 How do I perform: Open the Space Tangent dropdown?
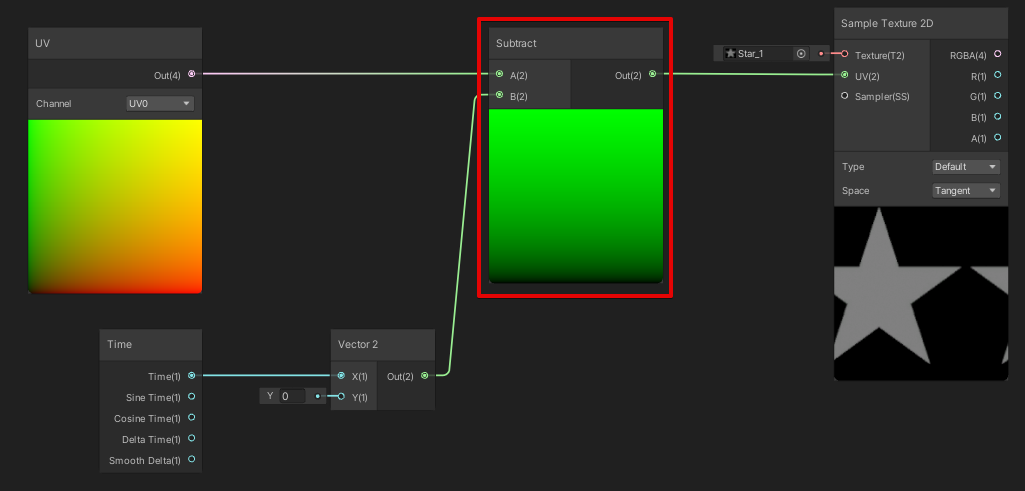(x=966, y=191)
